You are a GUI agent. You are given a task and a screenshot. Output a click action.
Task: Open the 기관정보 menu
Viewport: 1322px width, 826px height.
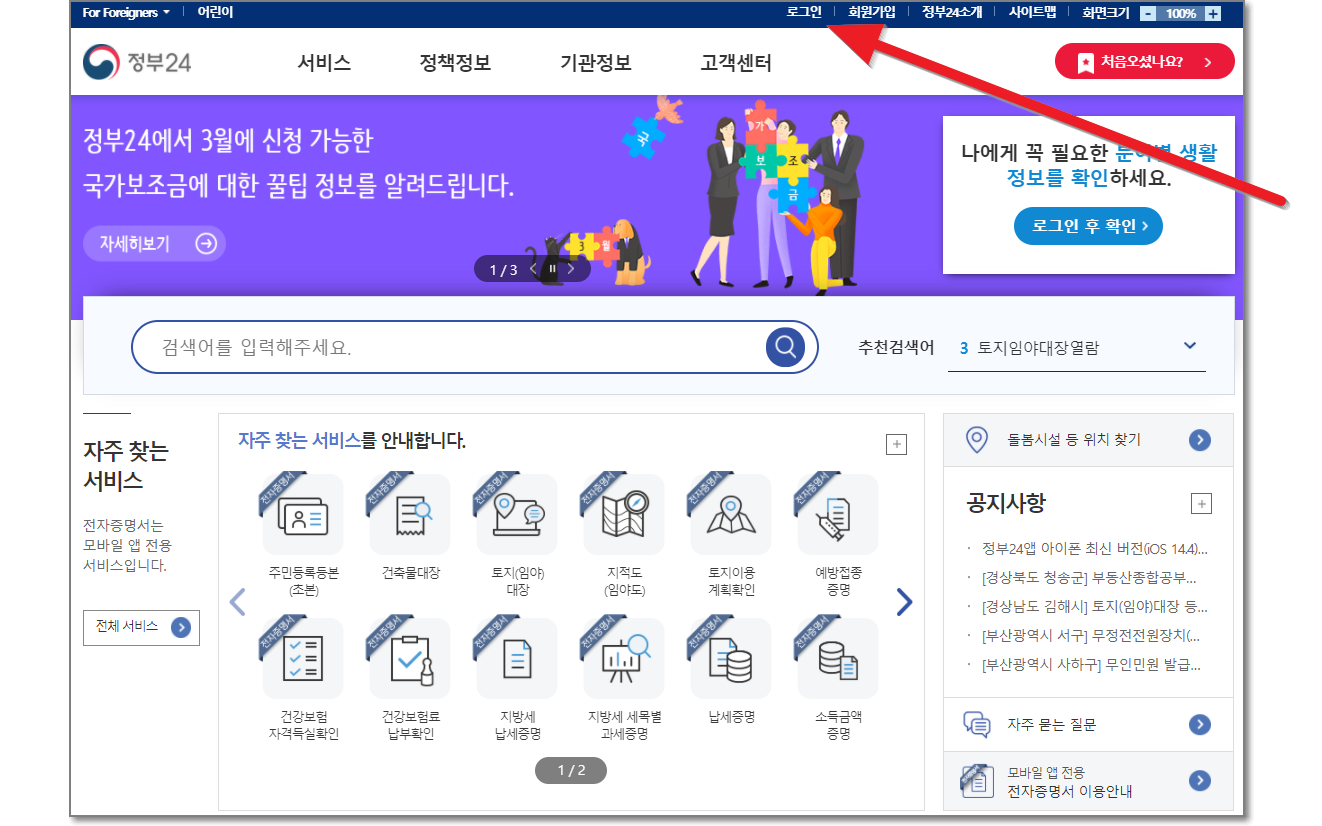pos(596,63)
